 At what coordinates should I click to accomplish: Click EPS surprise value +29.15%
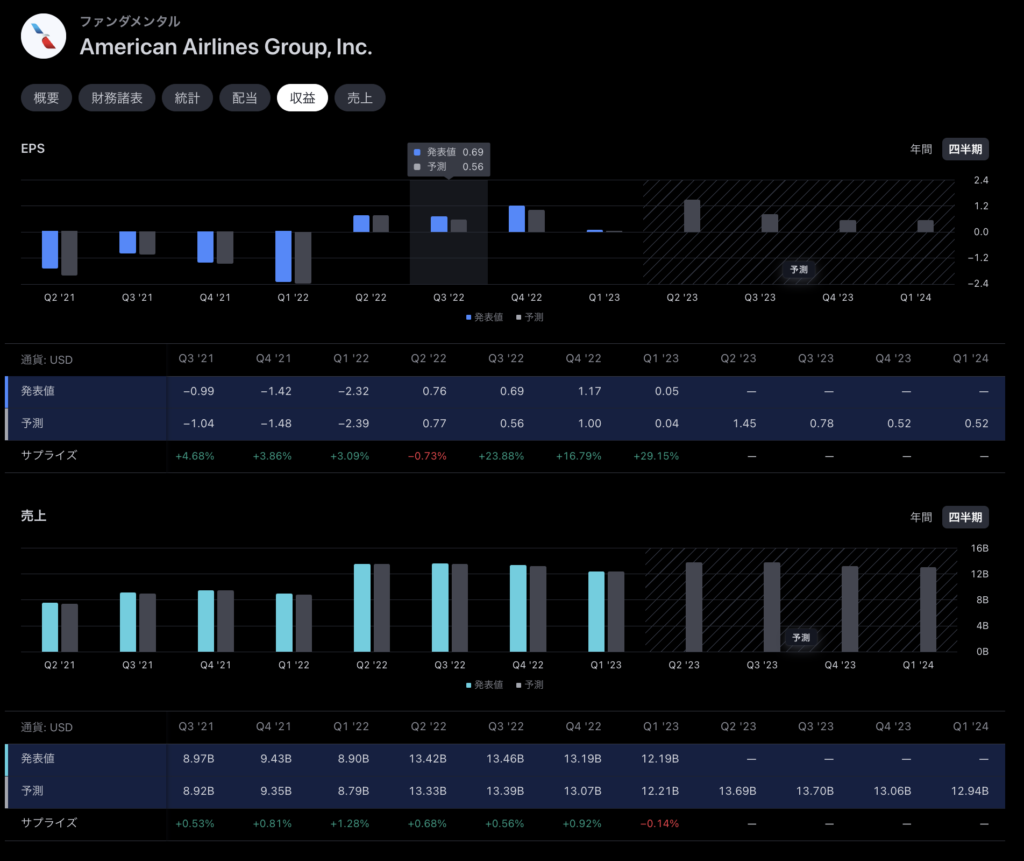656,456
